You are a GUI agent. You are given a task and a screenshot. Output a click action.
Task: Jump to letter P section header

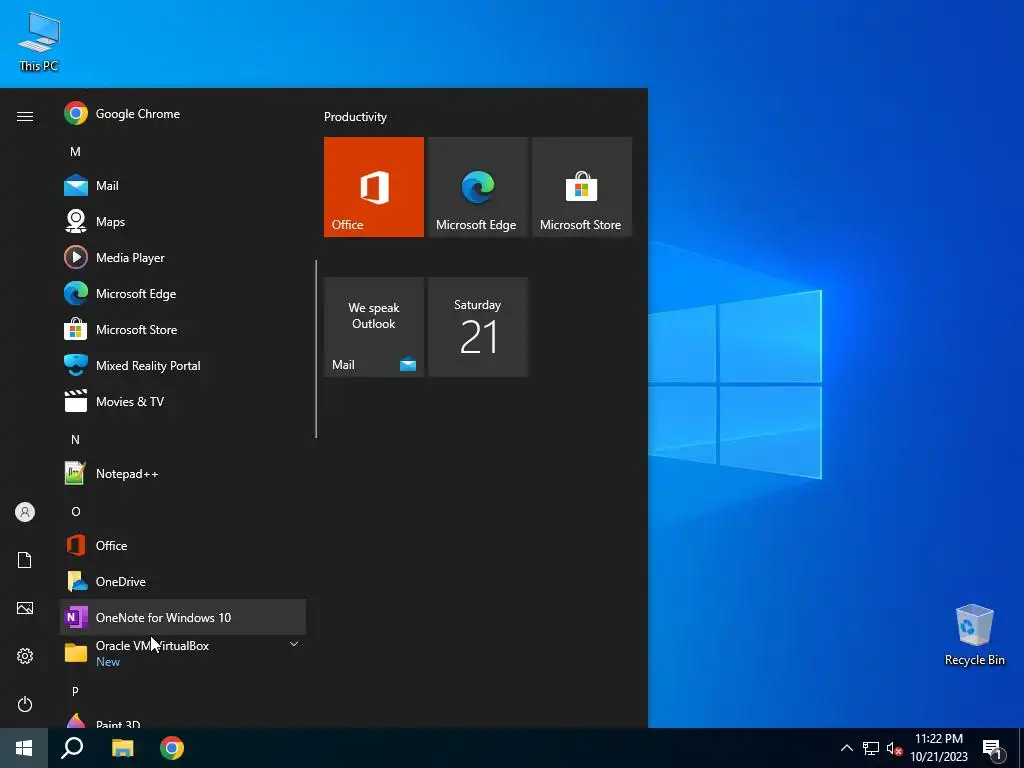[75, 691]
